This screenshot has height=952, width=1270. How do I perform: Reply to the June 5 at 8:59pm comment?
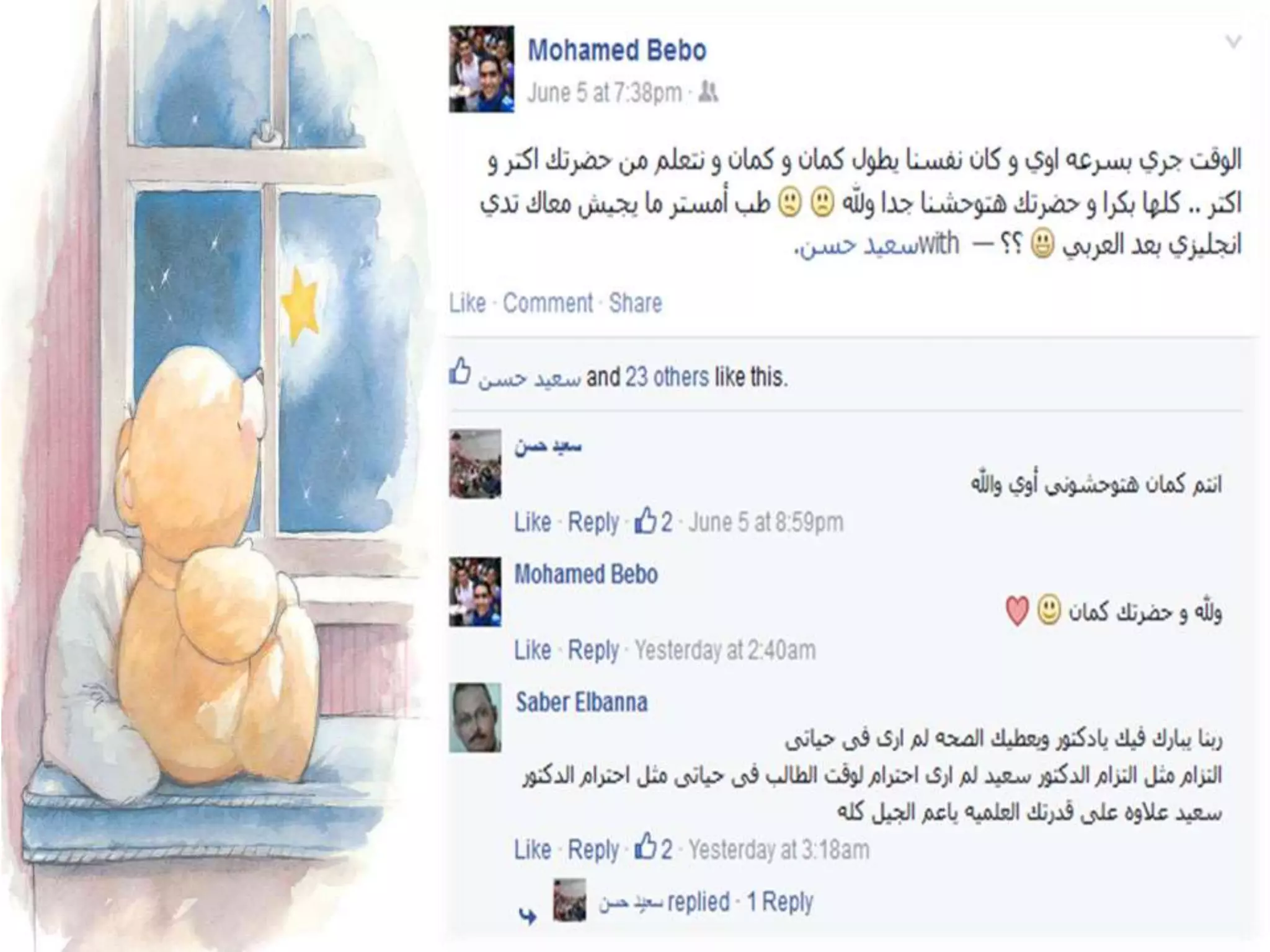pos(593,522)
